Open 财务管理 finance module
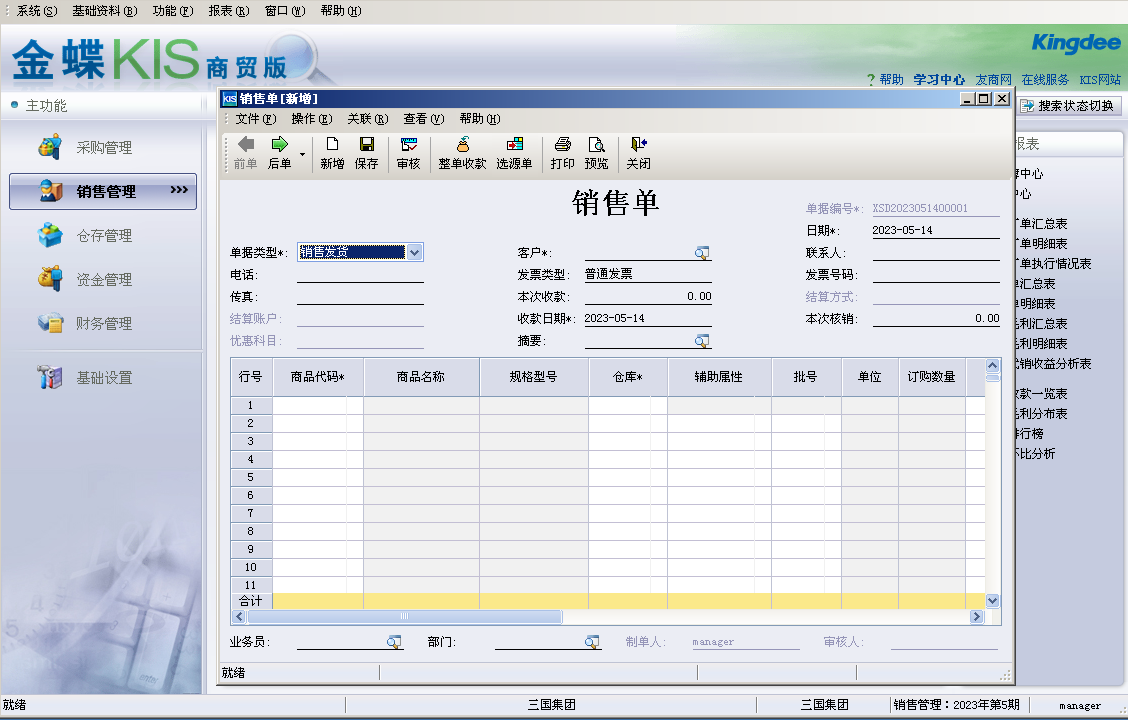 point(103,323)
